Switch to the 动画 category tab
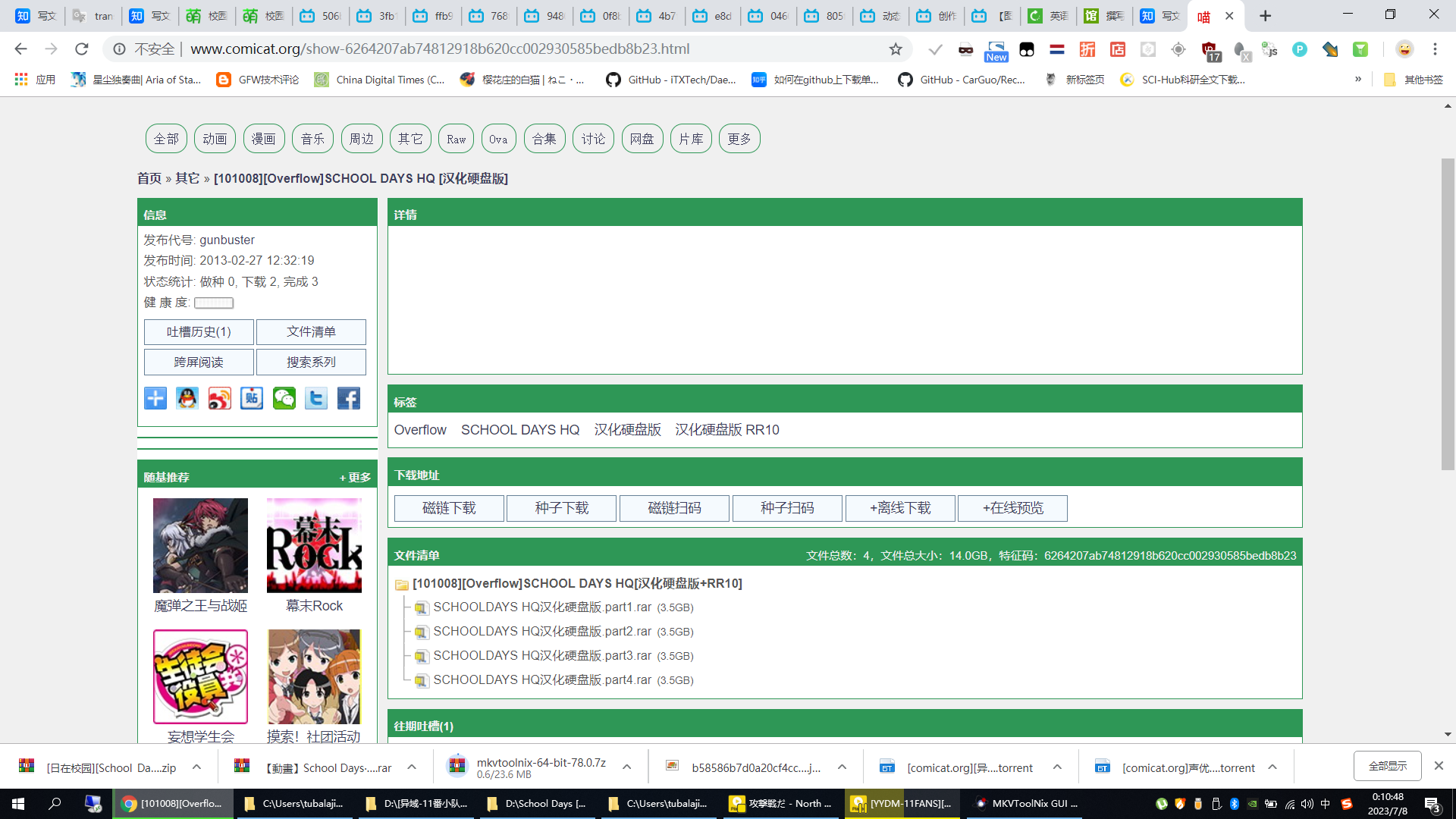This screenshot has height=819, width=1456. 215,138
